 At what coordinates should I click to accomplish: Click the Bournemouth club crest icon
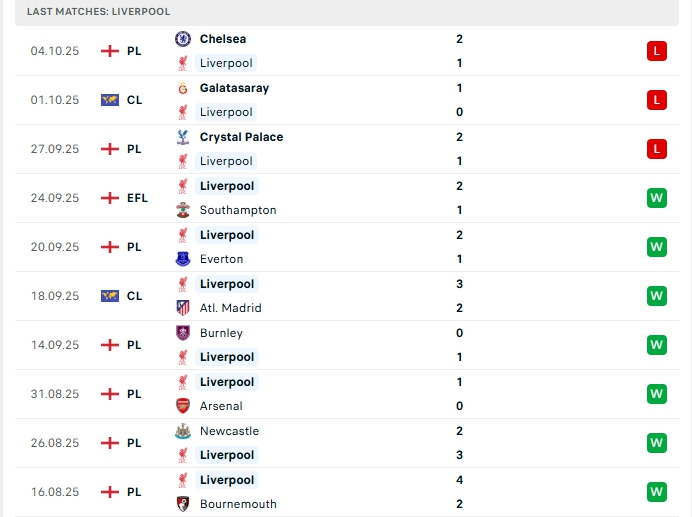pyautogui.click(x=183, y=504)
